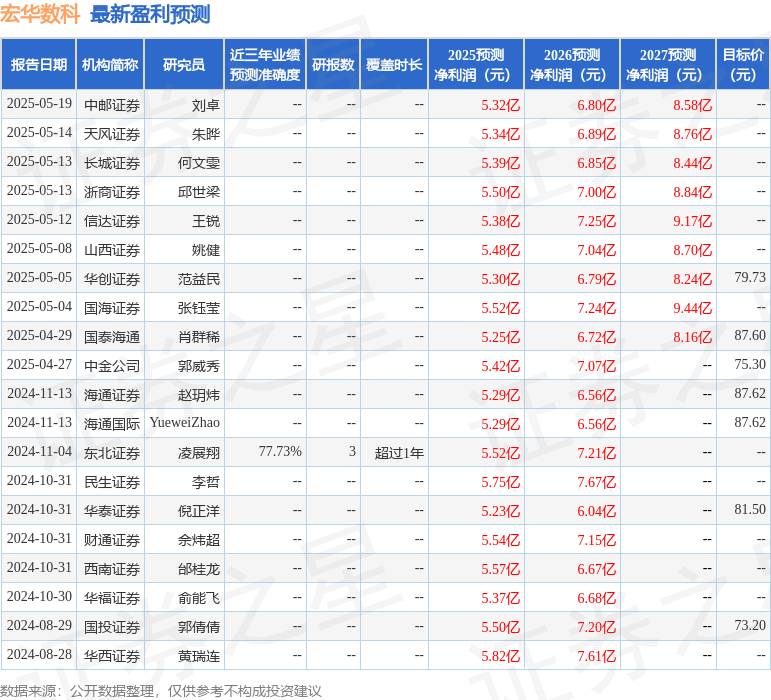Click the 目标价 column header
The width and height of the screenshot is (771, 700).
(743, 65)
